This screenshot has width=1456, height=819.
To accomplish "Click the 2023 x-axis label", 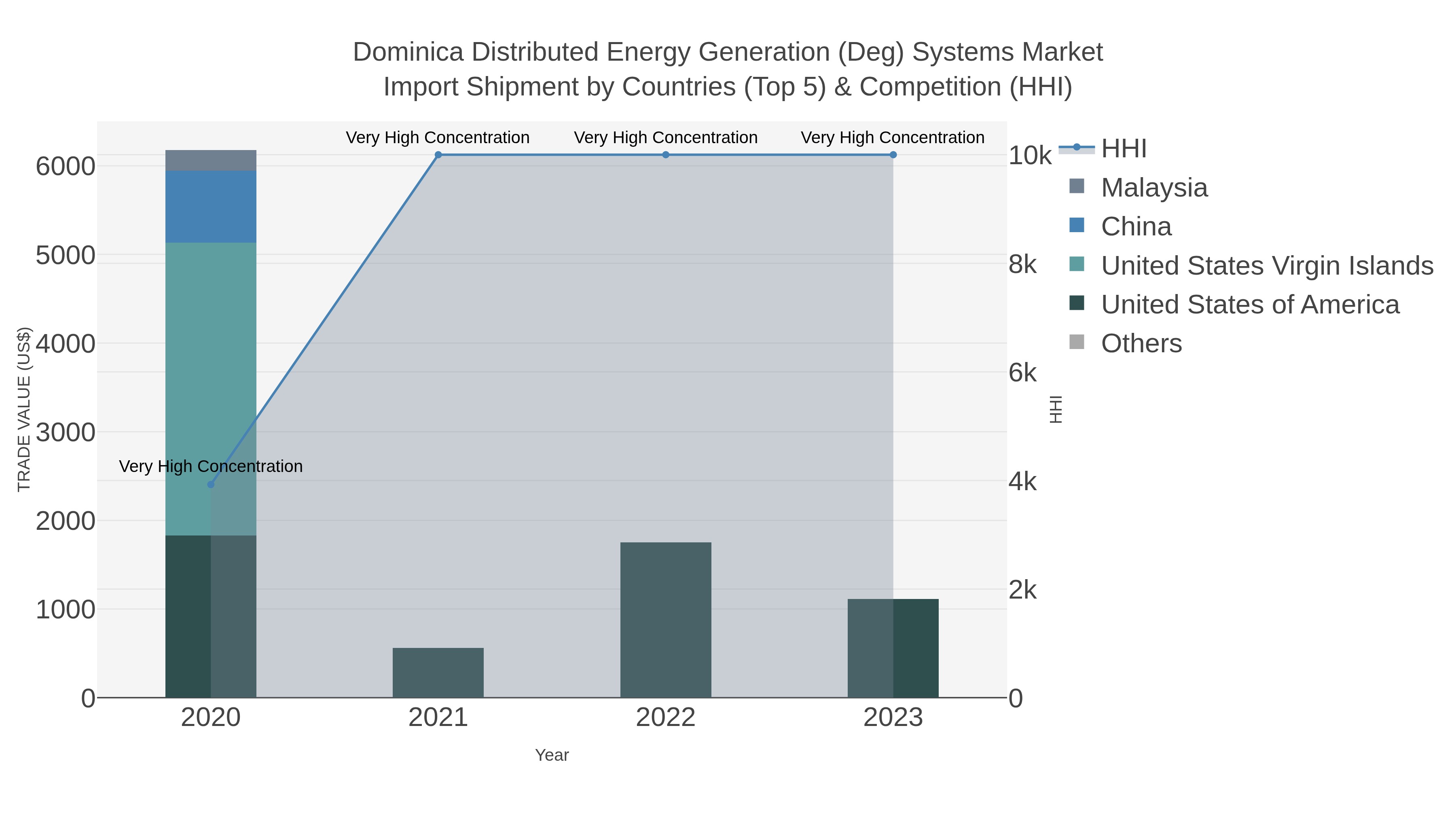I will (893, 718).
